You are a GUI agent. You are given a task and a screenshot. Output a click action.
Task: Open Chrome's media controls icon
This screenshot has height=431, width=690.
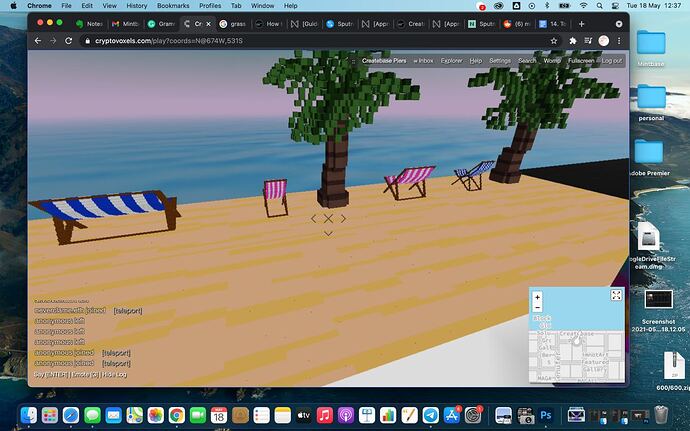click(x=588, y=41)
